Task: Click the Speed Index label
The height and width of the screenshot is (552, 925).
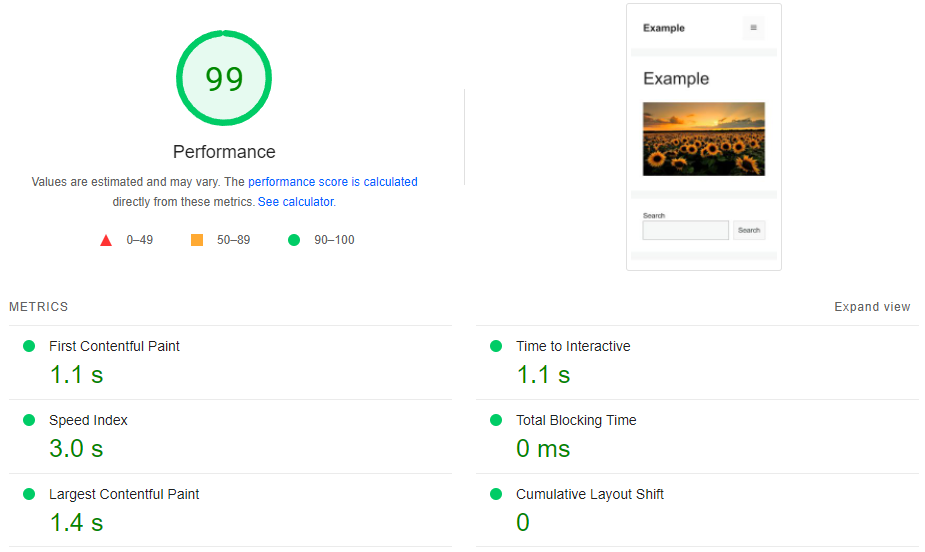Action: click(88, 420)
